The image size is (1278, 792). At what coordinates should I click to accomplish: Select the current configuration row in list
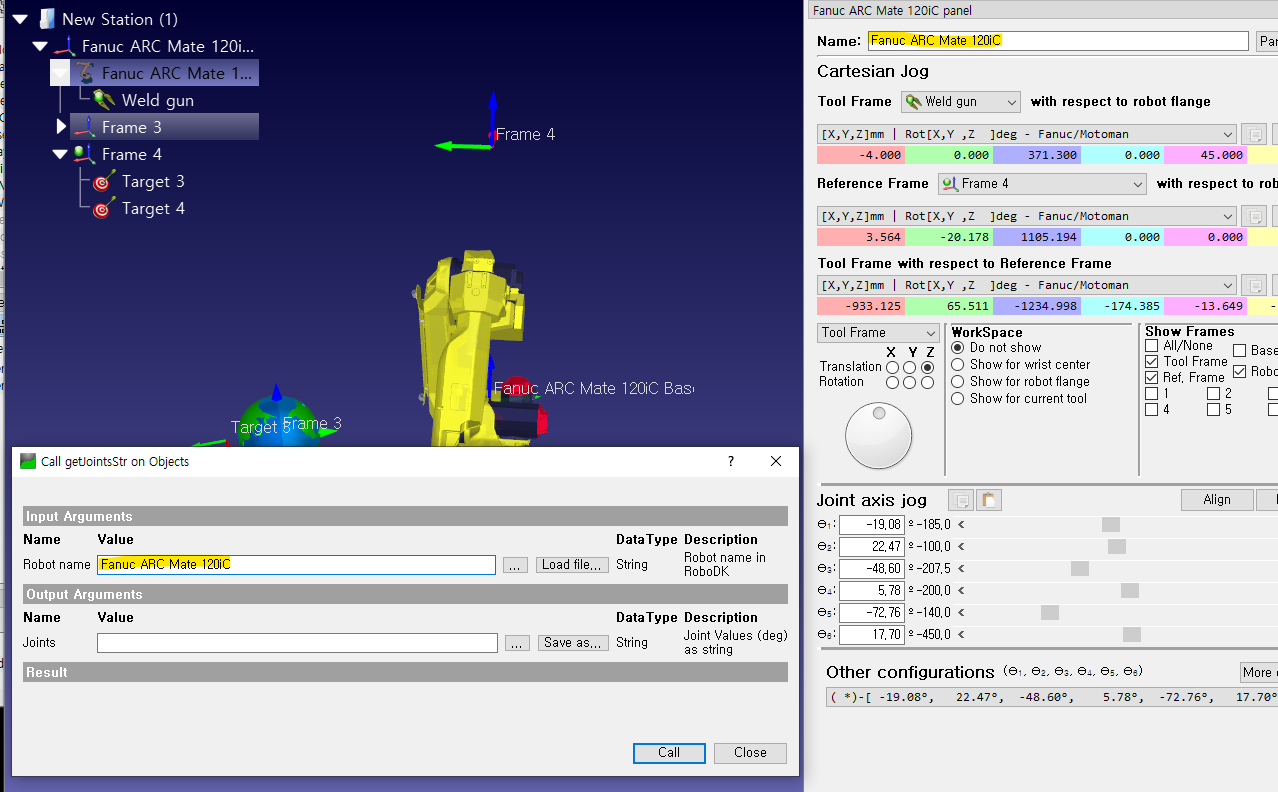[x=1052, y=697]
